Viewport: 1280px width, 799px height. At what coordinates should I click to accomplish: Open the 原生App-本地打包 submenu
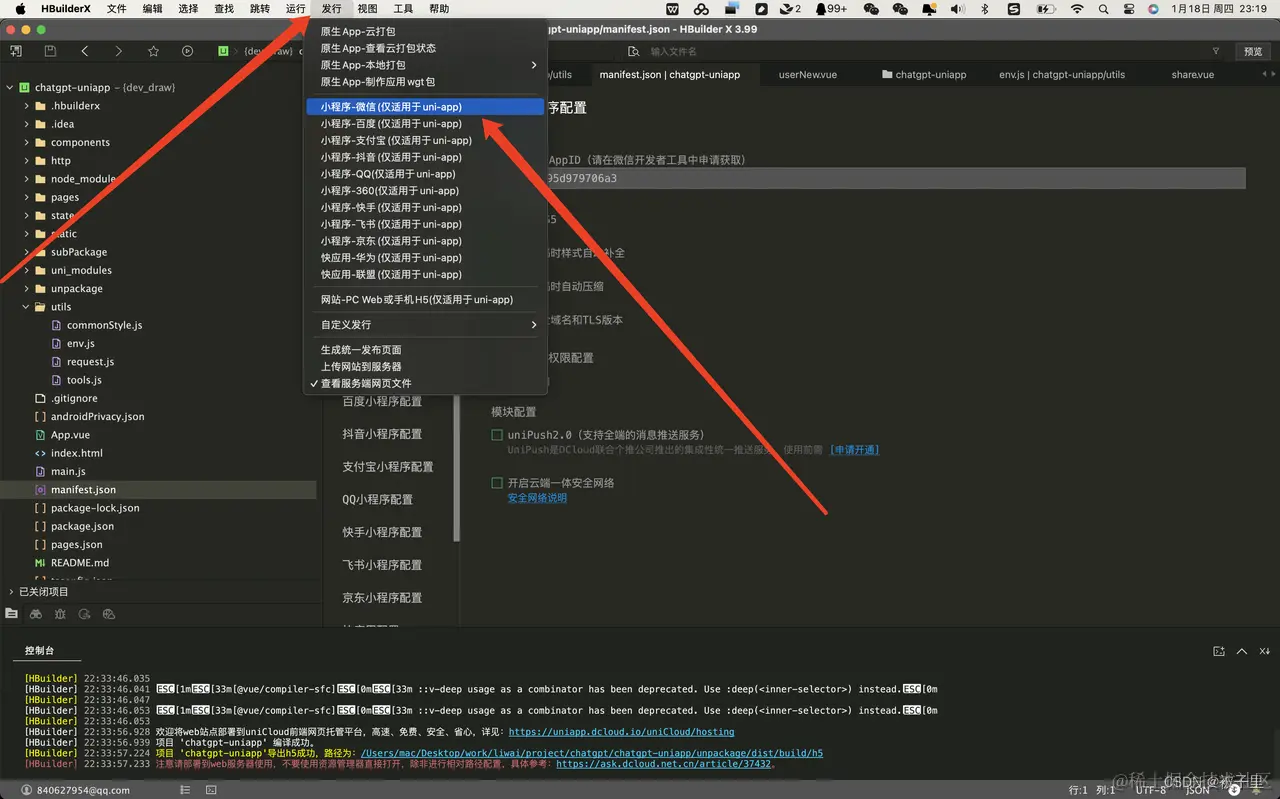click(425, 65)
